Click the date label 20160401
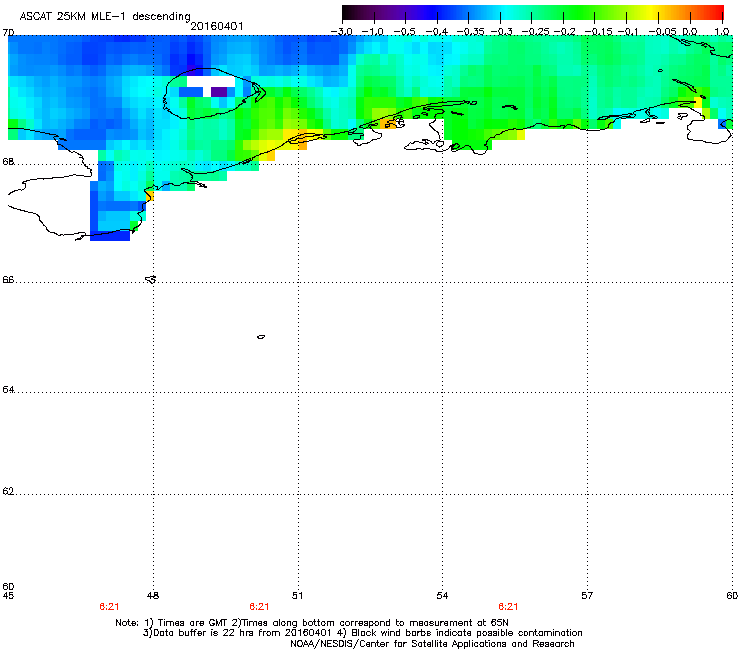The width and height of the screenshot is (740, 650). 217,26
